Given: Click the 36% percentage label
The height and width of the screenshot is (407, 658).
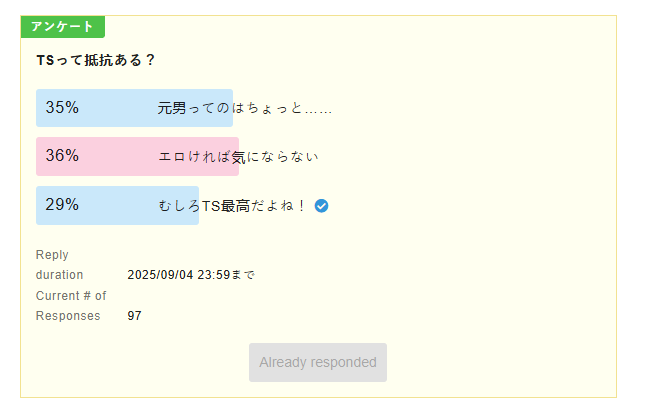Looking at the screenshot, I should click(x=62, y=156).
